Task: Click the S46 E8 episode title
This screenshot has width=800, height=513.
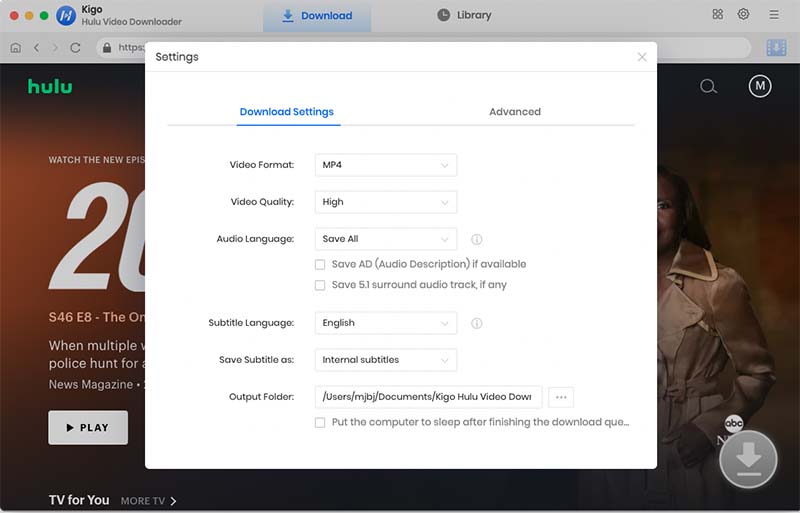Action: click(97, 317)
